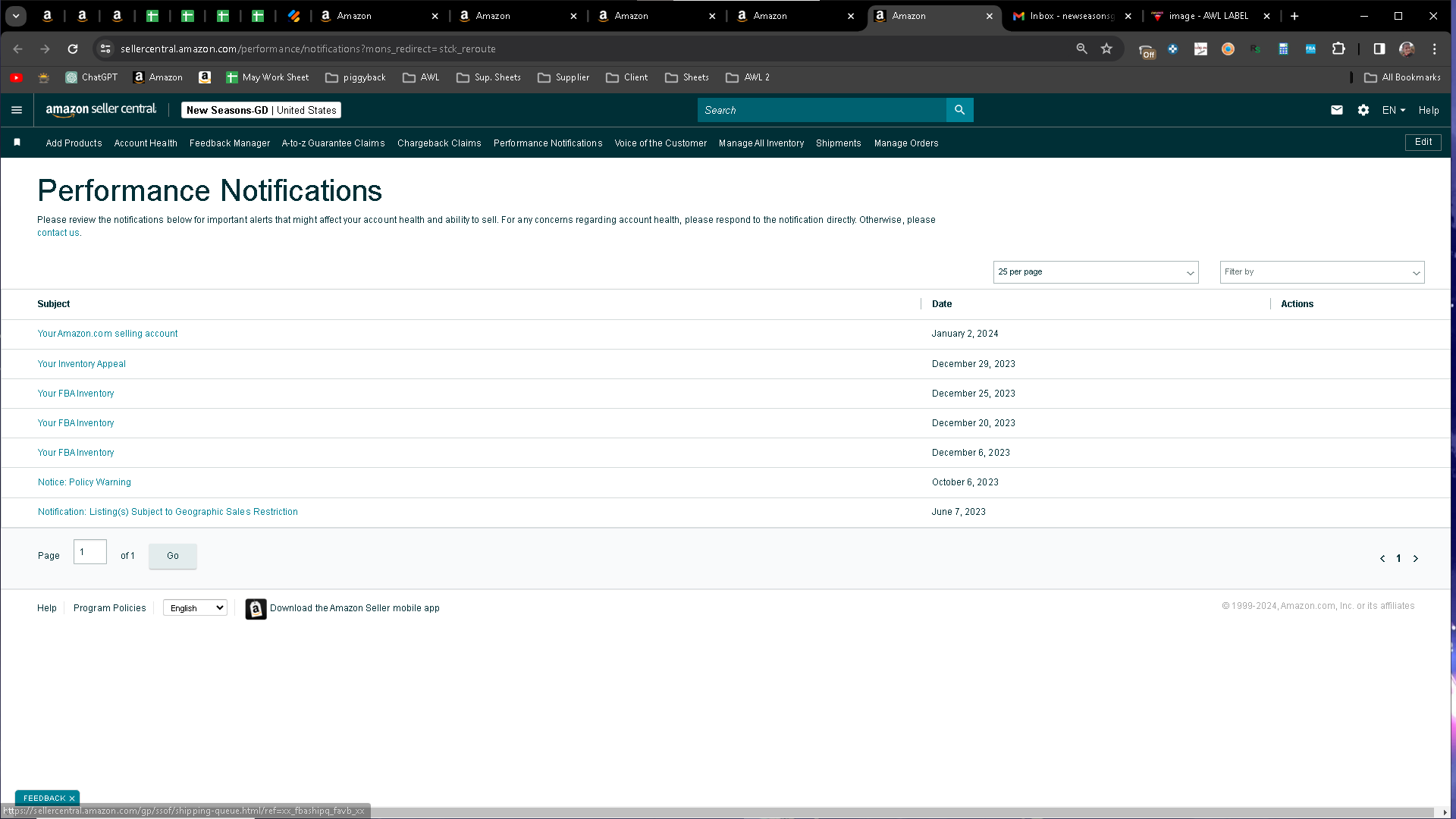
Task: Open Your FBA Inventory from December 25, 2023
Action: 76,394
